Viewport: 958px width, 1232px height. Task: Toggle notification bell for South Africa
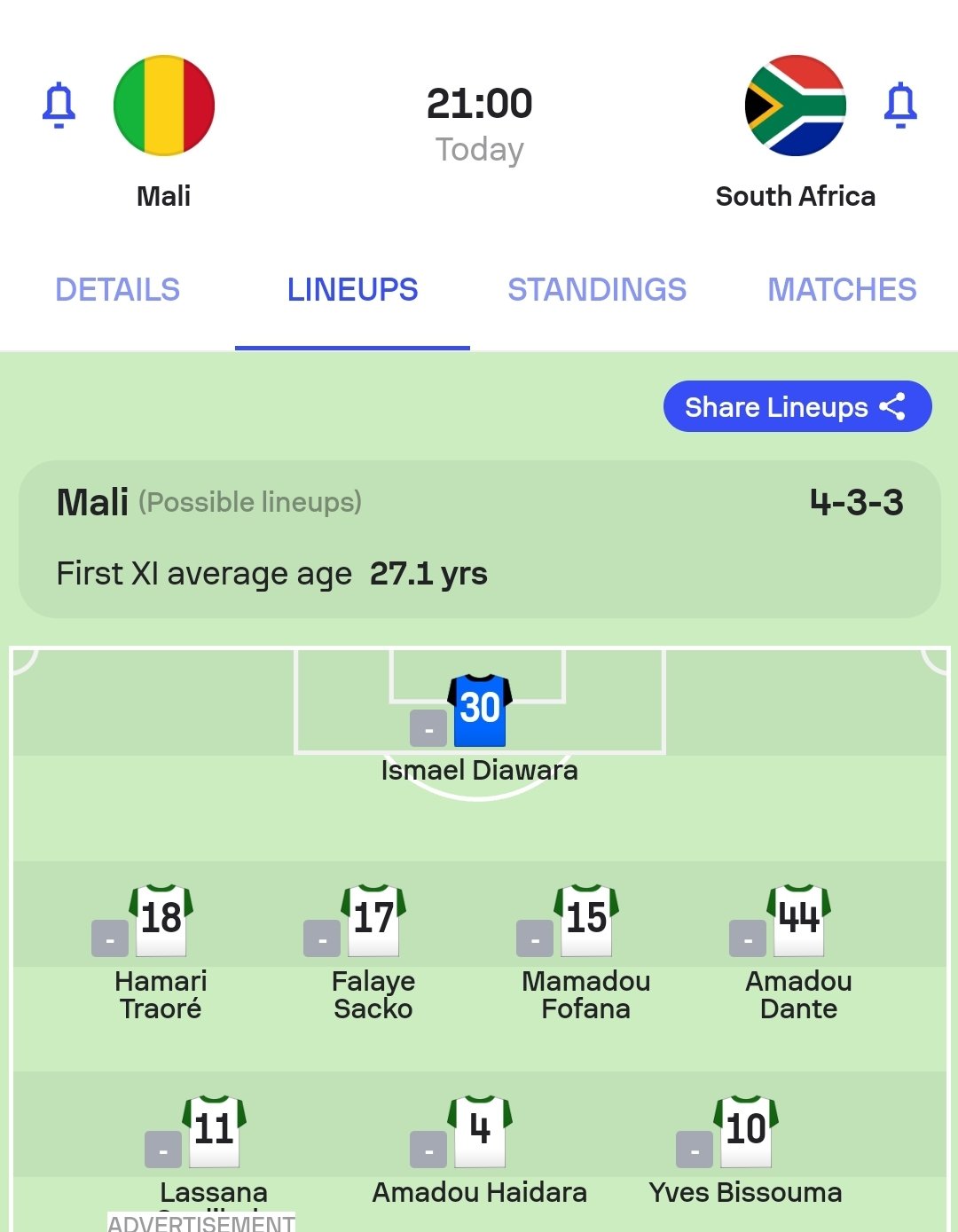pos(899,106)
